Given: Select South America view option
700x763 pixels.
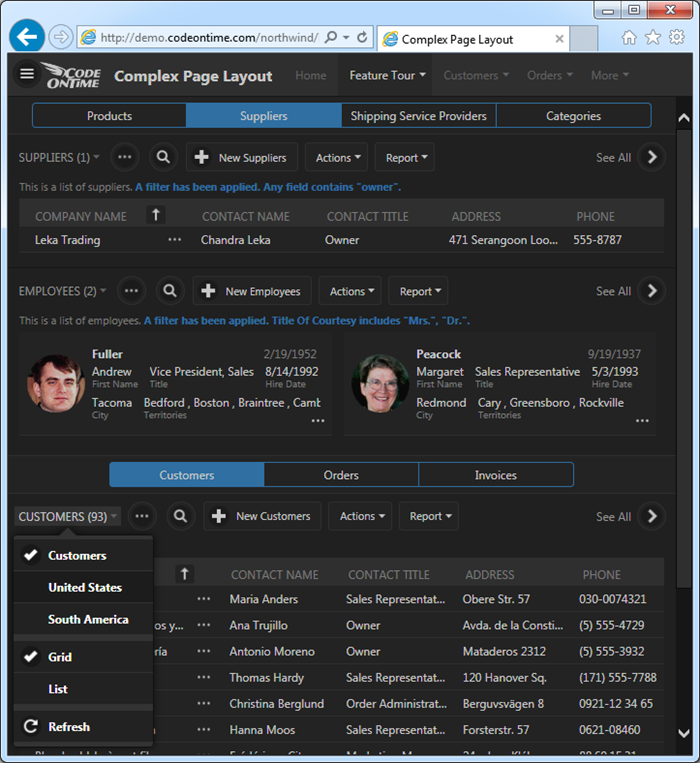Looking at the screenshot, I should click(83, 619).
